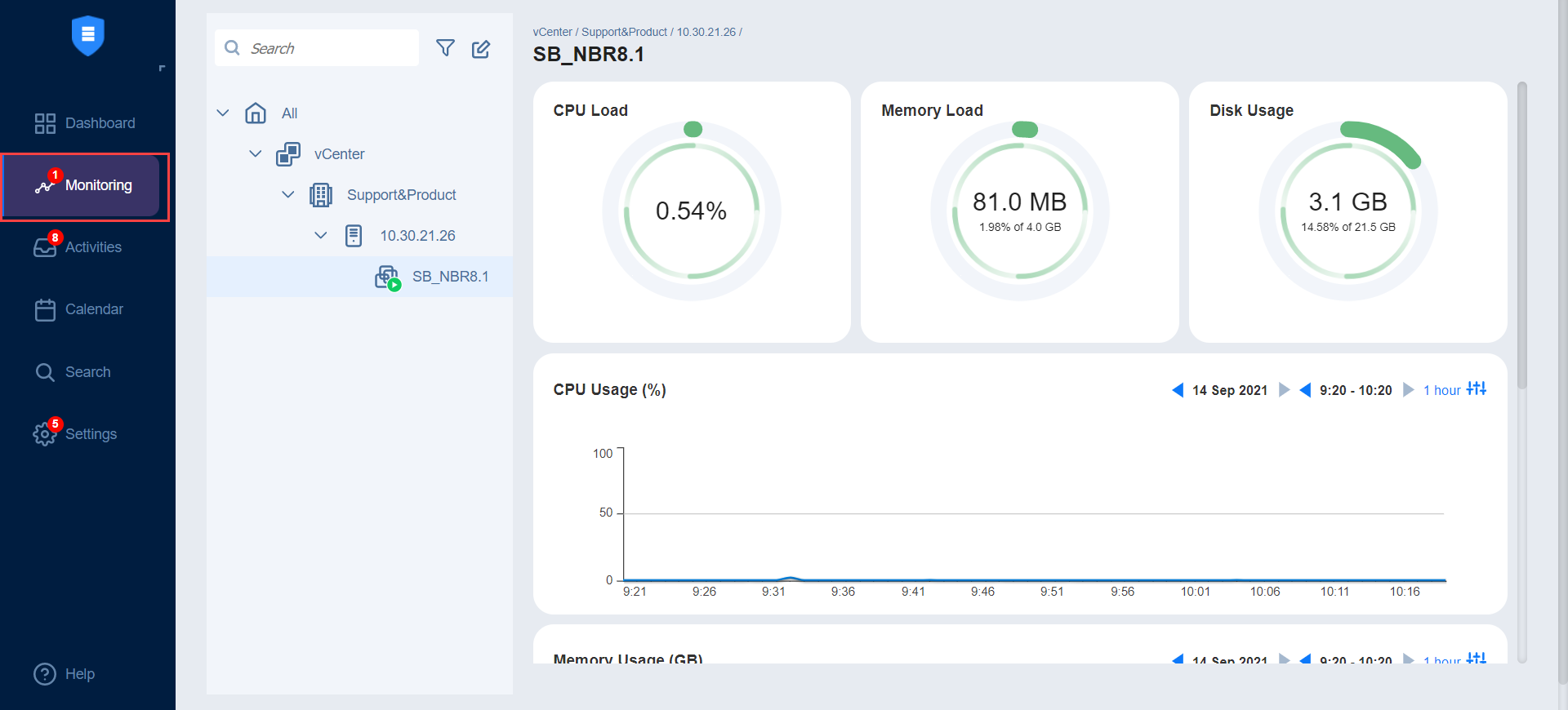Click the NAKIVO shield logo
Viewport: 1568px width, 710px height.
coord(87,36)
